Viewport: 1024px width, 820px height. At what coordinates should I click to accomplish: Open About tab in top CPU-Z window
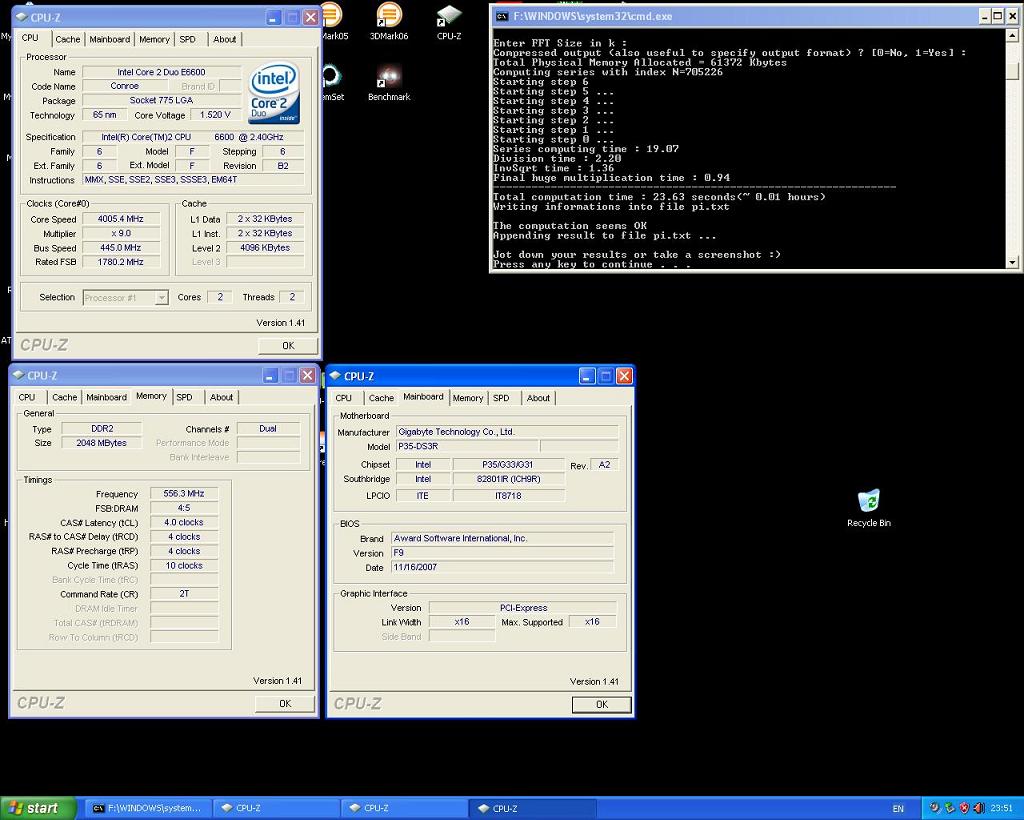pos(225,39)
